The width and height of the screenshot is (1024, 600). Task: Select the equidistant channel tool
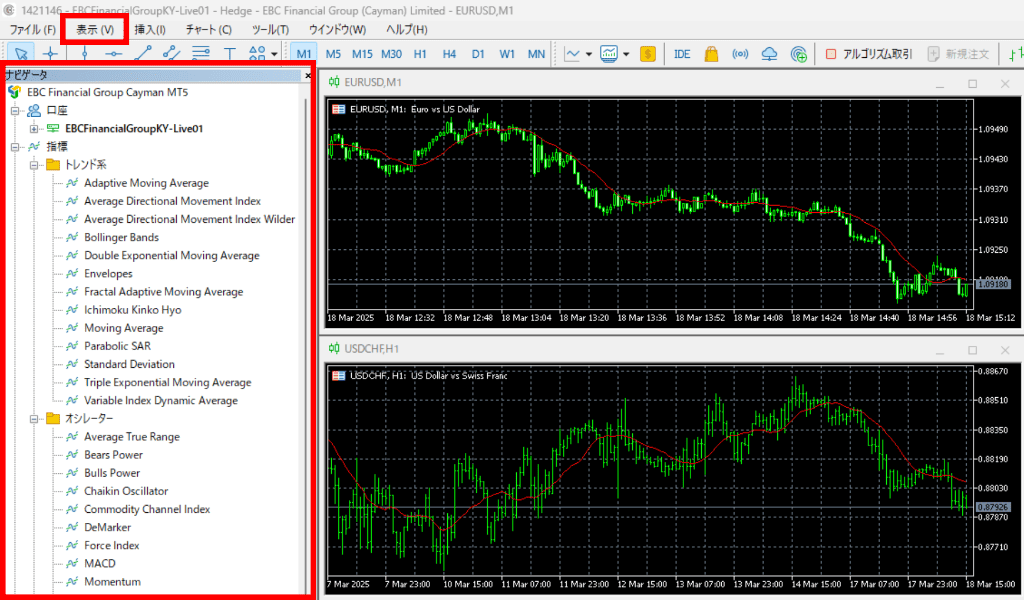(171, 54)
